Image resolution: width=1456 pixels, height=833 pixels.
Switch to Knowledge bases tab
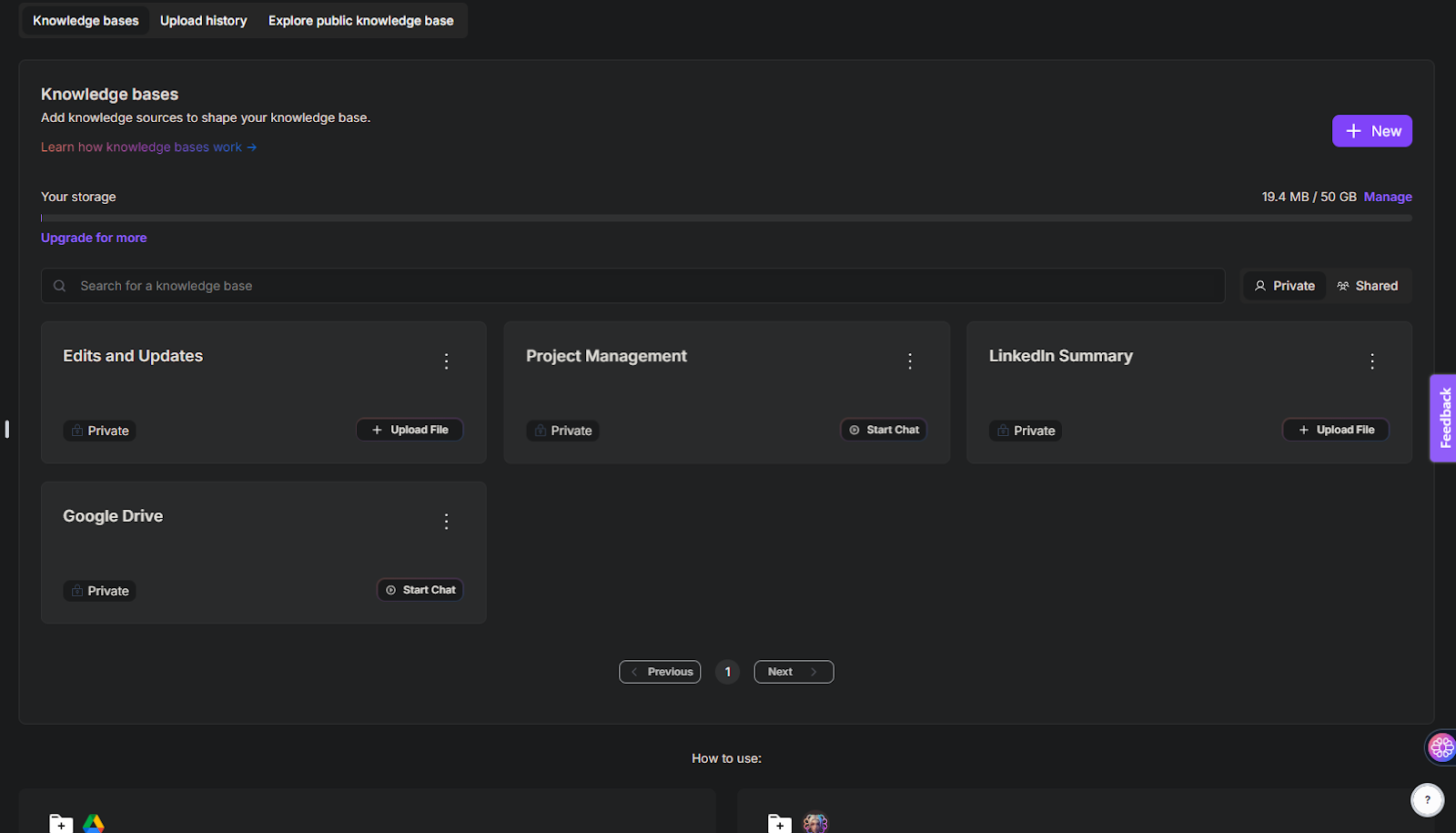coord(86,20)
